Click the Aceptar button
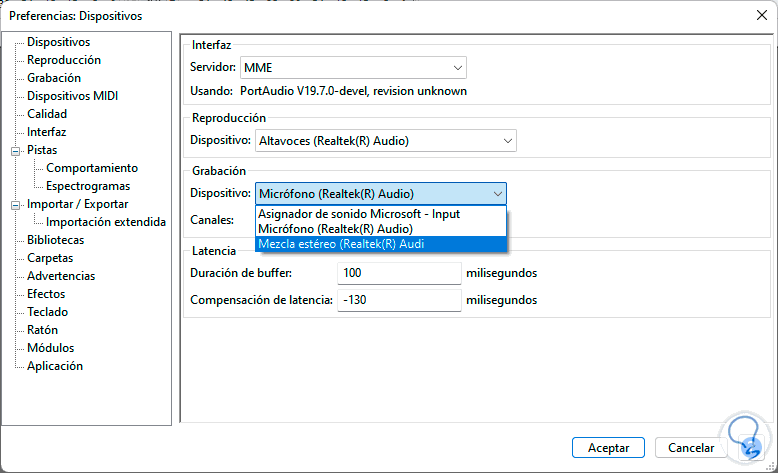 click(608, 447)
